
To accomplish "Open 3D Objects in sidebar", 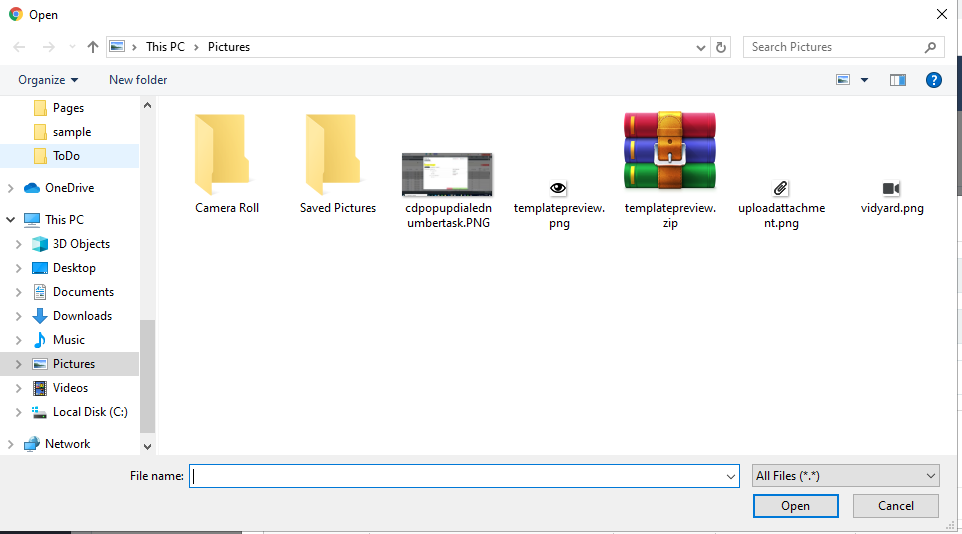I will coord(81,244).
